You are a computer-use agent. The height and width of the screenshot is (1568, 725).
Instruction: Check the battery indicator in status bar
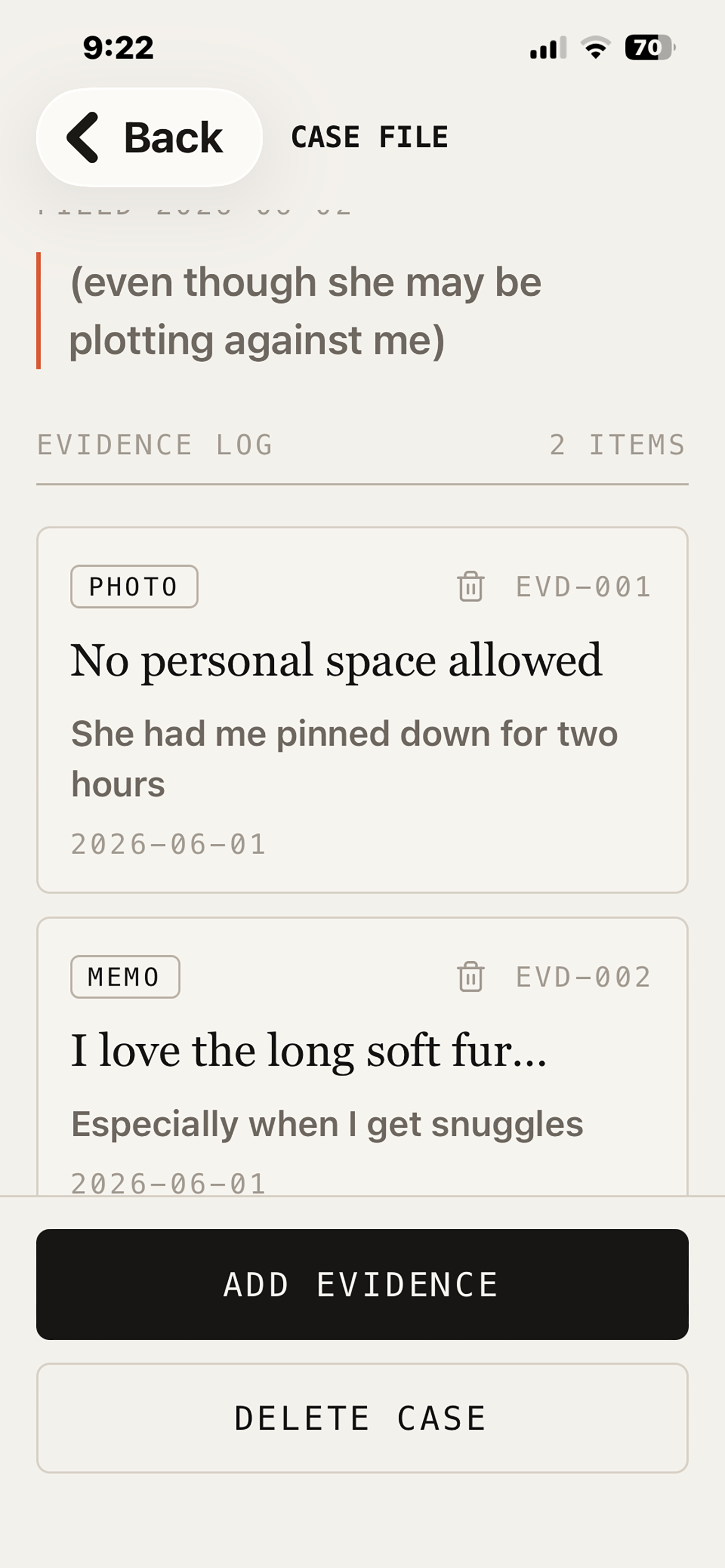pos(649,47)
